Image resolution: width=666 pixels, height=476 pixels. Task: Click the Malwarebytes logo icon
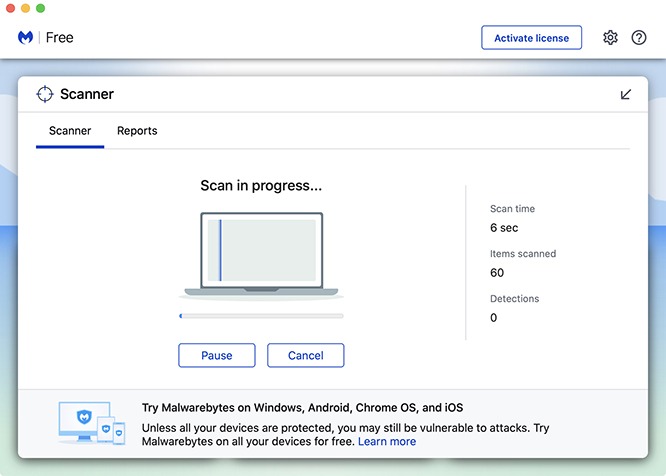point(25,37)
